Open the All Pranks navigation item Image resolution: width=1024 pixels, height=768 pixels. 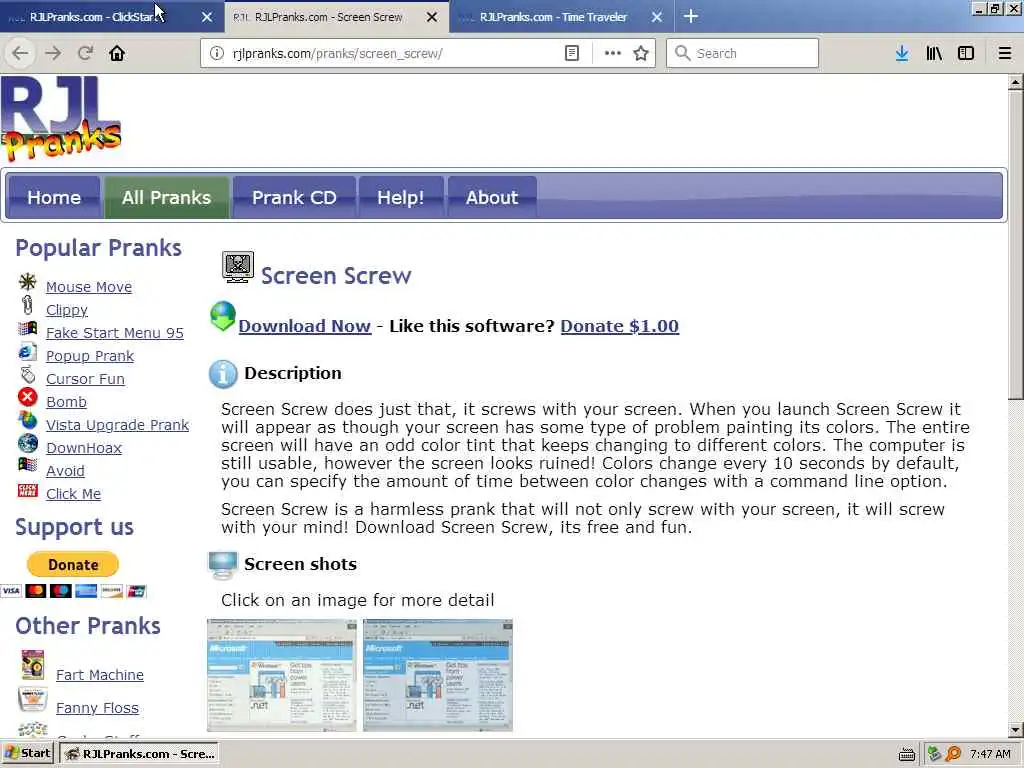pyautogui.click(x=167, y=197)
